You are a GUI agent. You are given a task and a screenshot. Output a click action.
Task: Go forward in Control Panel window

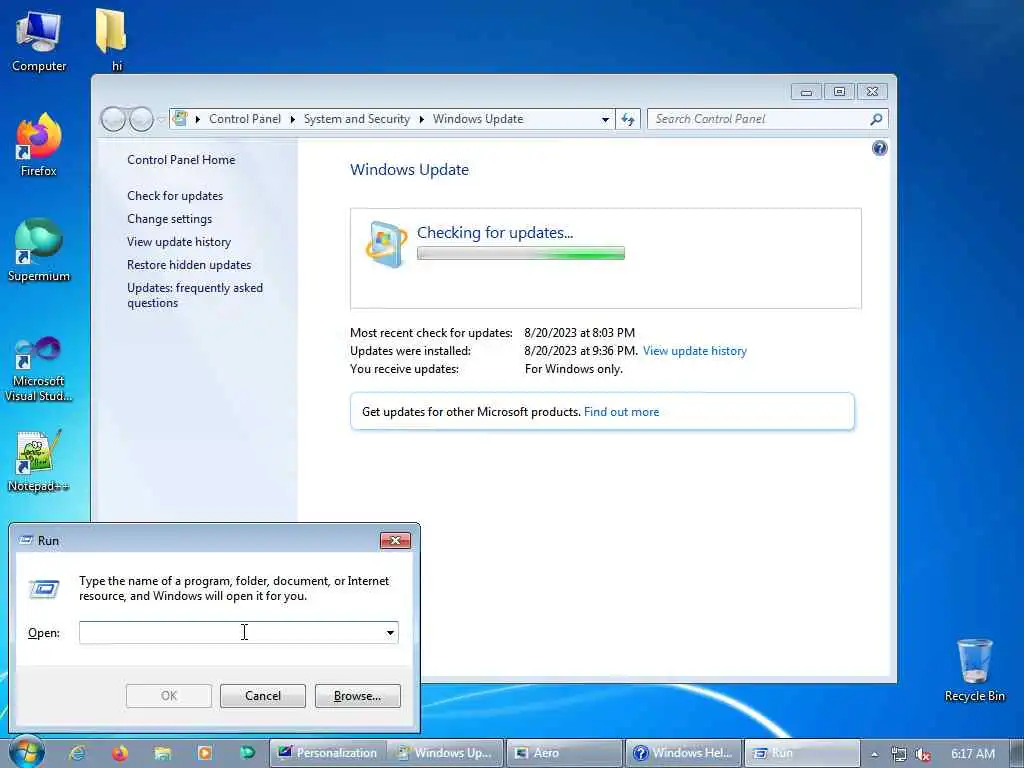click(x=141, y=119)
